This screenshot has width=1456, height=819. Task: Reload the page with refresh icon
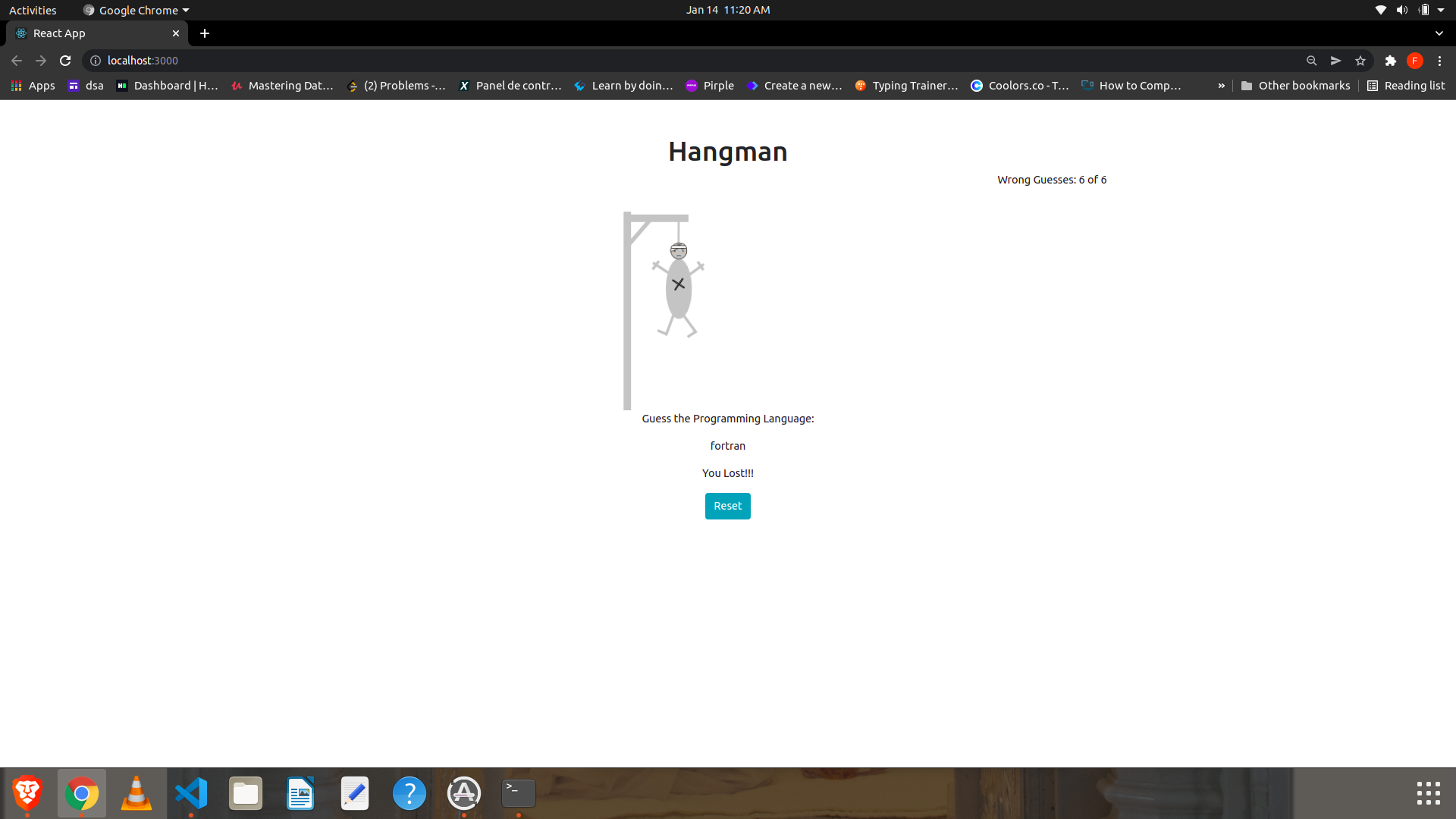[x=65, y=61]
